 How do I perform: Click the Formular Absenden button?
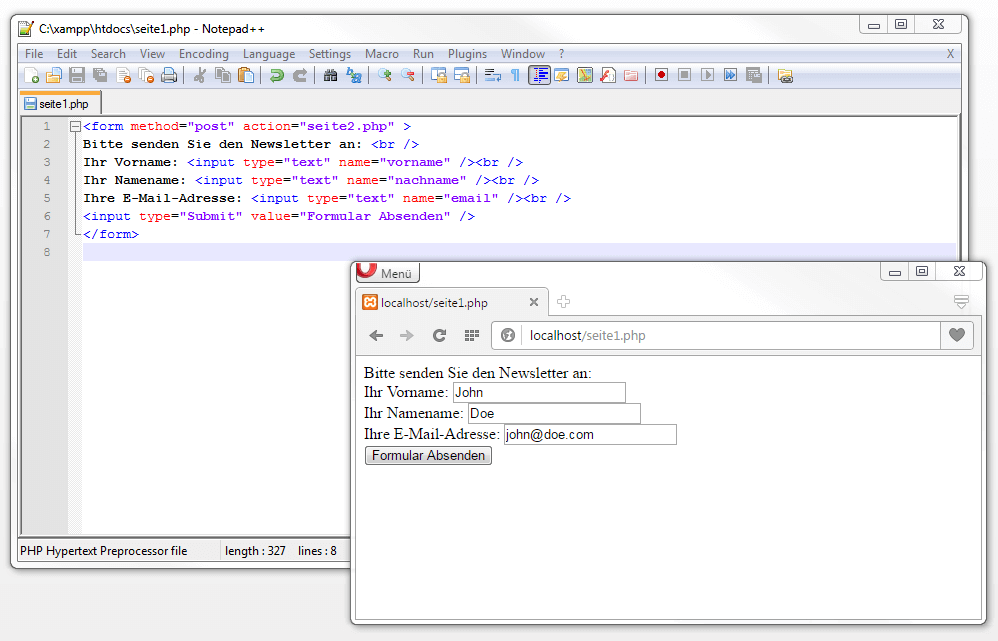click(428, 455)
